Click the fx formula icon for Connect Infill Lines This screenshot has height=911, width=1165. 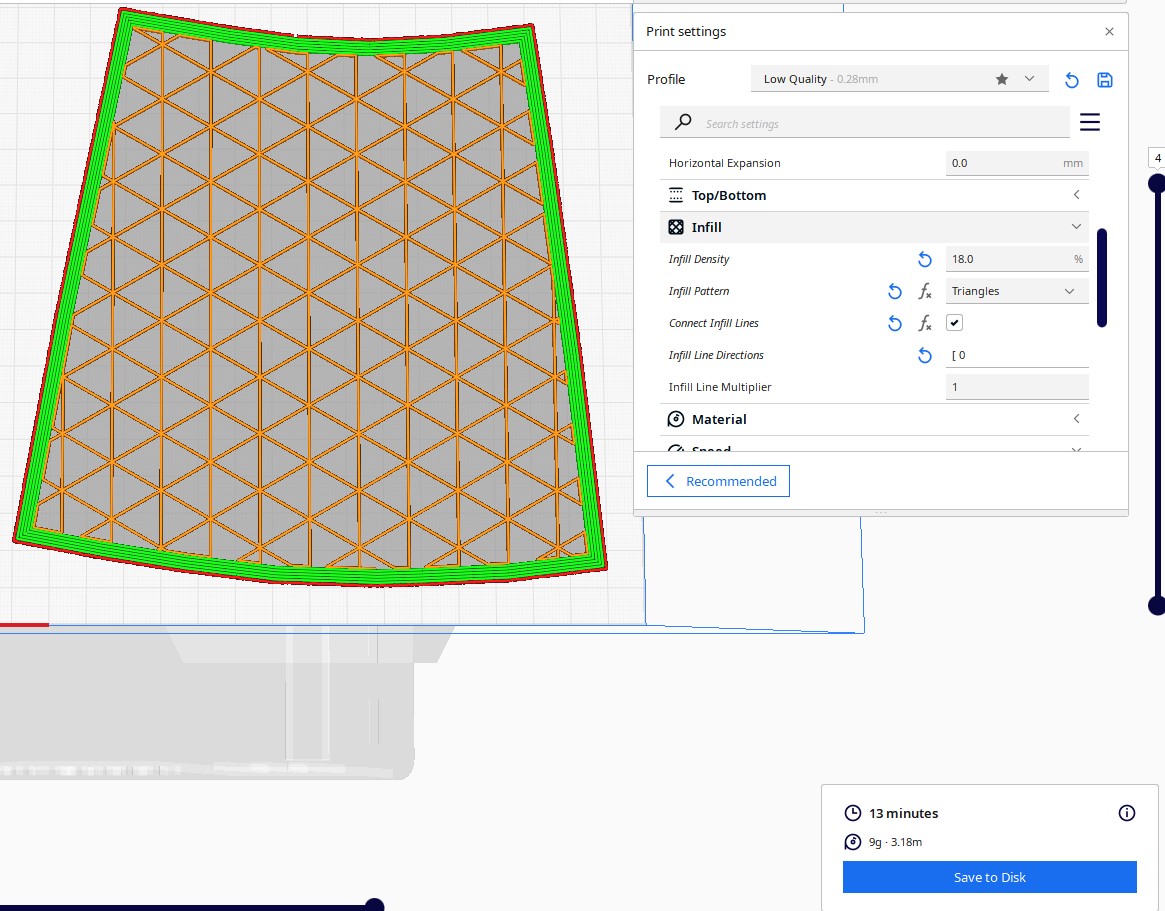tap(925, 323)
